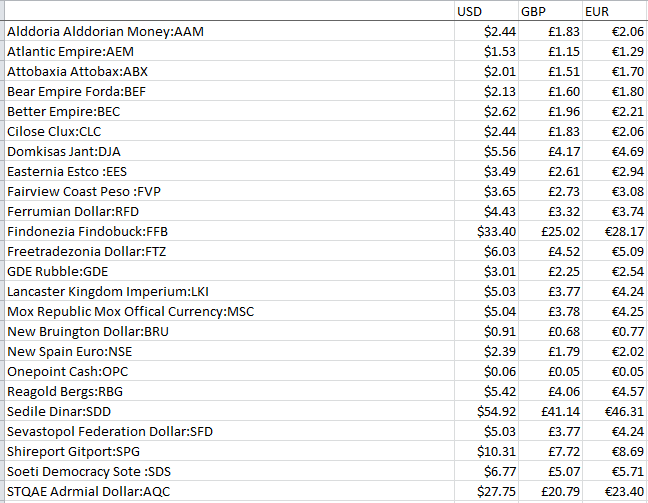The width and height of the screenshot is (648, 503).
Task: Select the GBP column header cell
Action: pos(550,11)
